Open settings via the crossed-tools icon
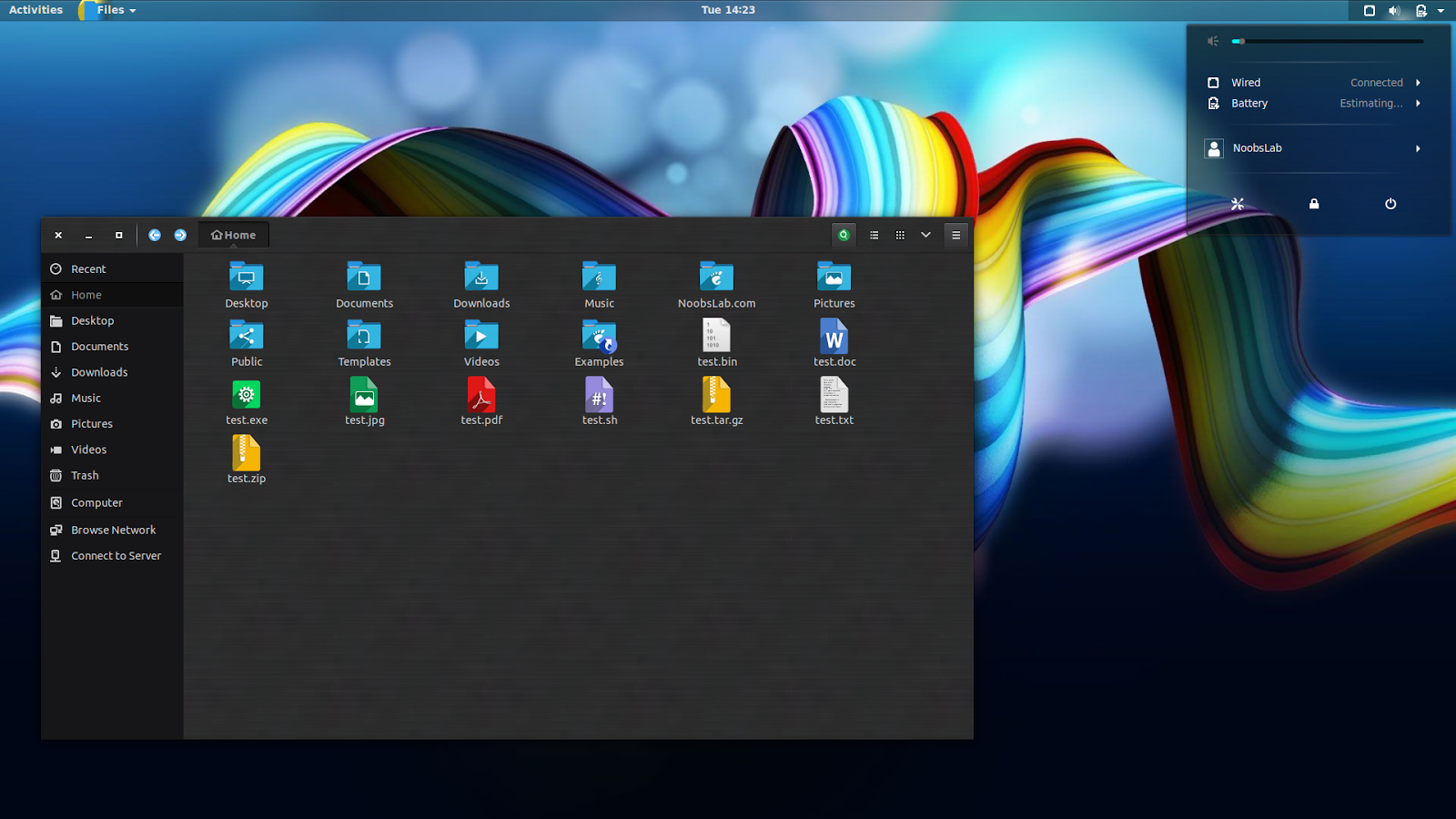This screenshot has height=819, width=1456. click(1238, 204)
